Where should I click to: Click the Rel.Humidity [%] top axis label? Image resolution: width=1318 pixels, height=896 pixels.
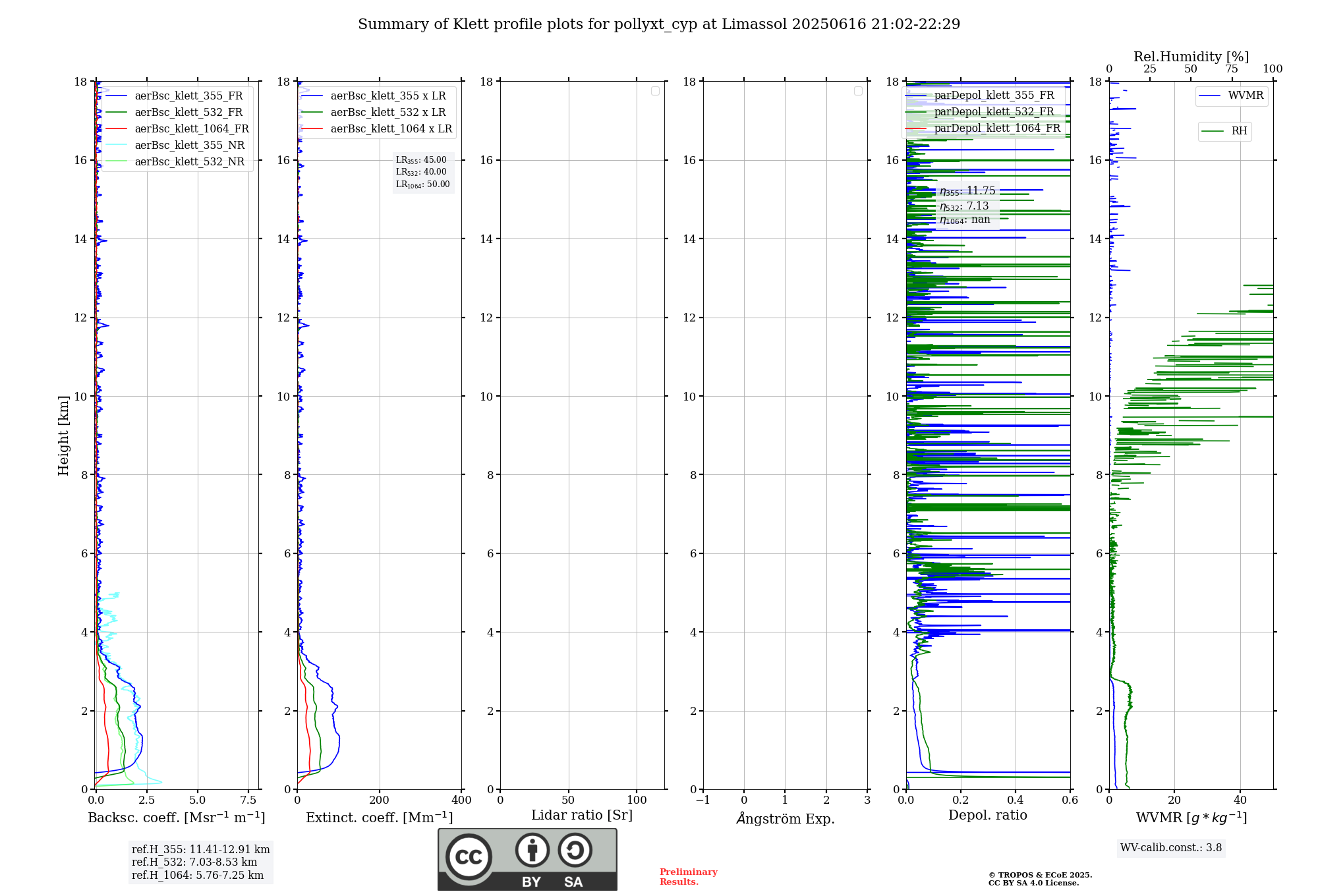click(1191, 57)
